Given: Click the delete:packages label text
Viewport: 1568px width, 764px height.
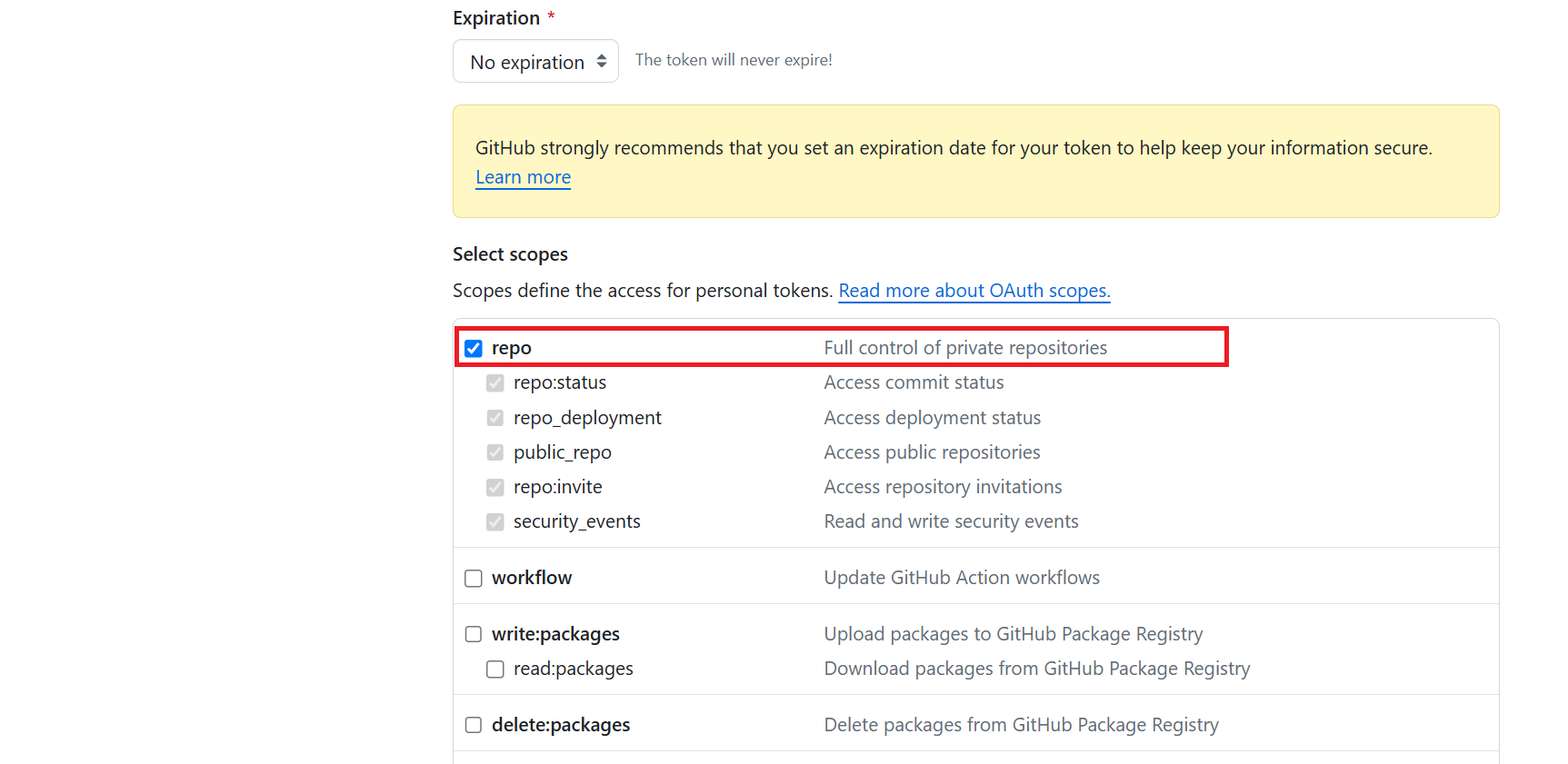Looking at the screenshot, I should point(561,725).
